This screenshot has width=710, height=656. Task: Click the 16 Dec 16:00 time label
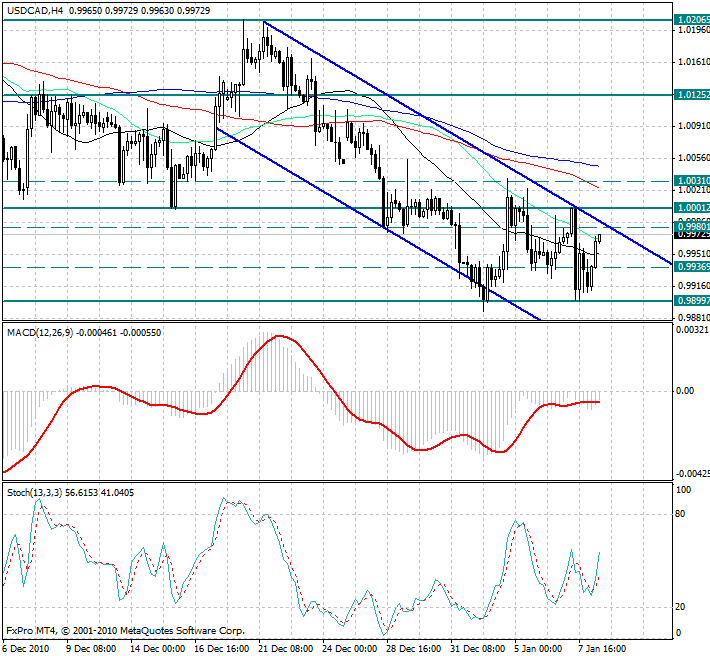tap(222, 648)
